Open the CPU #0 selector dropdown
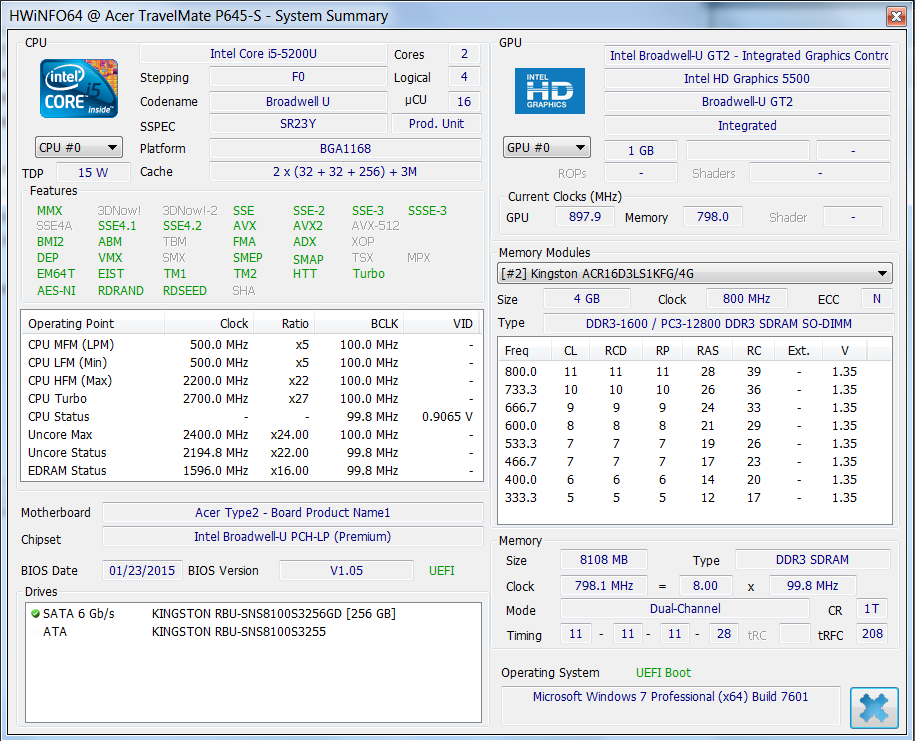Screen dimensions: 915x741 (x=79, y=147)
